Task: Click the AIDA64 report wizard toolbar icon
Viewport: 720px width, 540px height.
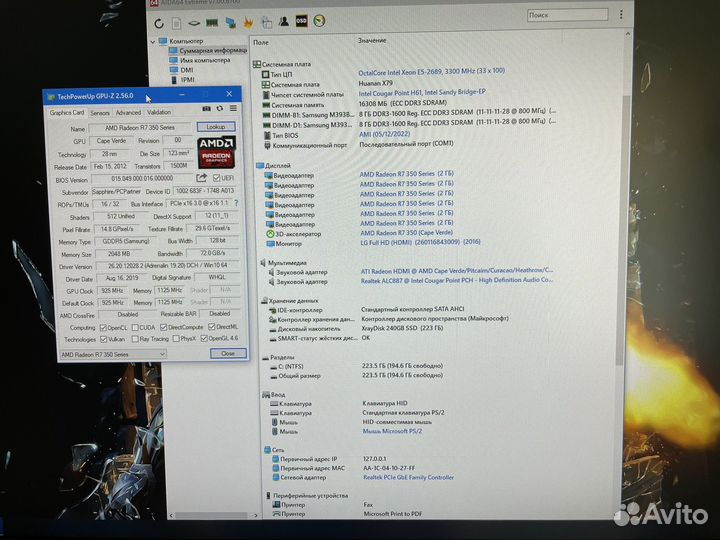Action: pyautogui.click(x=266, y=22)
